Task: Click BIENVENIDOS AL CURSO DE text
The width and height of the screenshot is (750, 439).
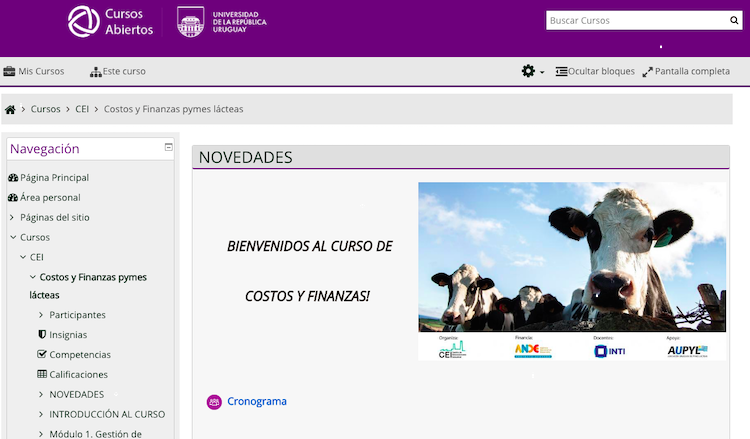Action: [x=309, y=246]
